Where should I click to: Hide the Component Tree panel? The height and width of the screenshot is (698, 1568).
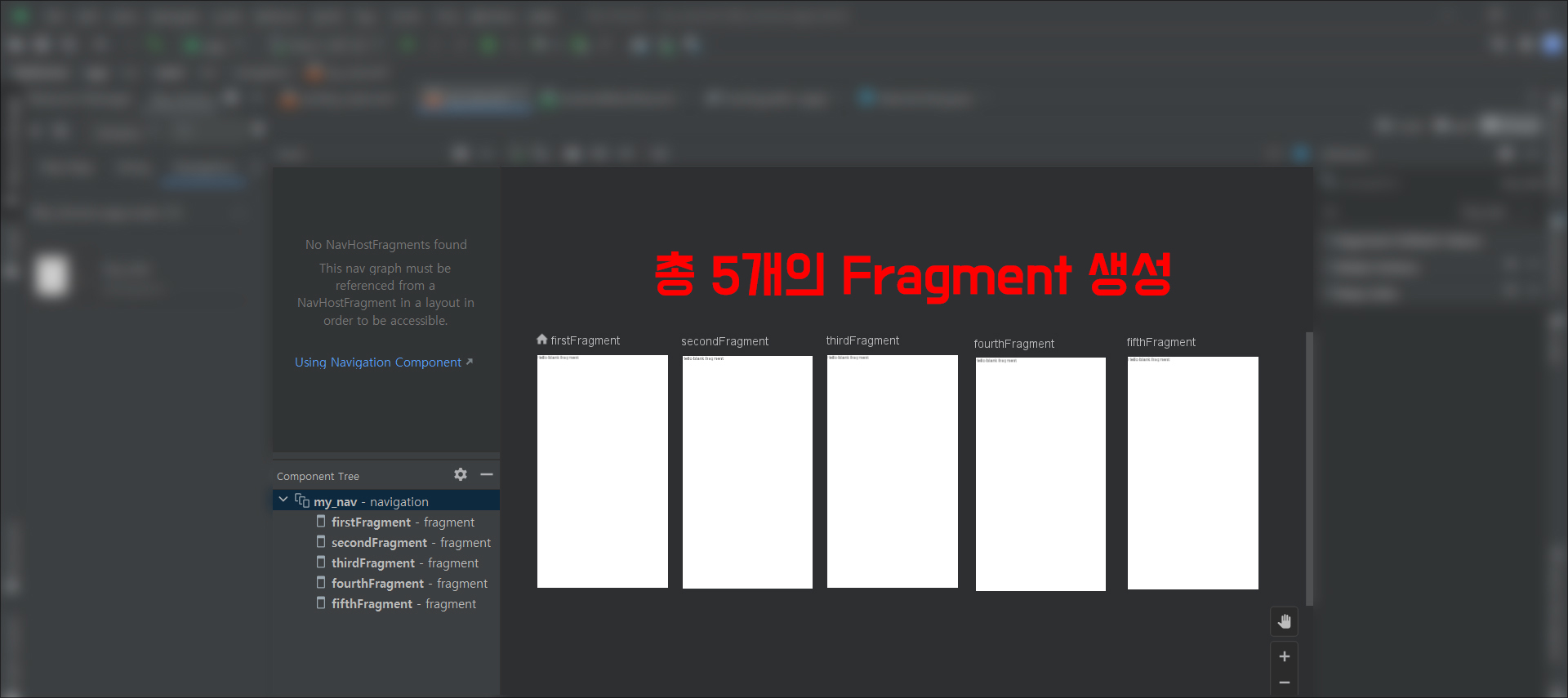[x=487, y=474]
